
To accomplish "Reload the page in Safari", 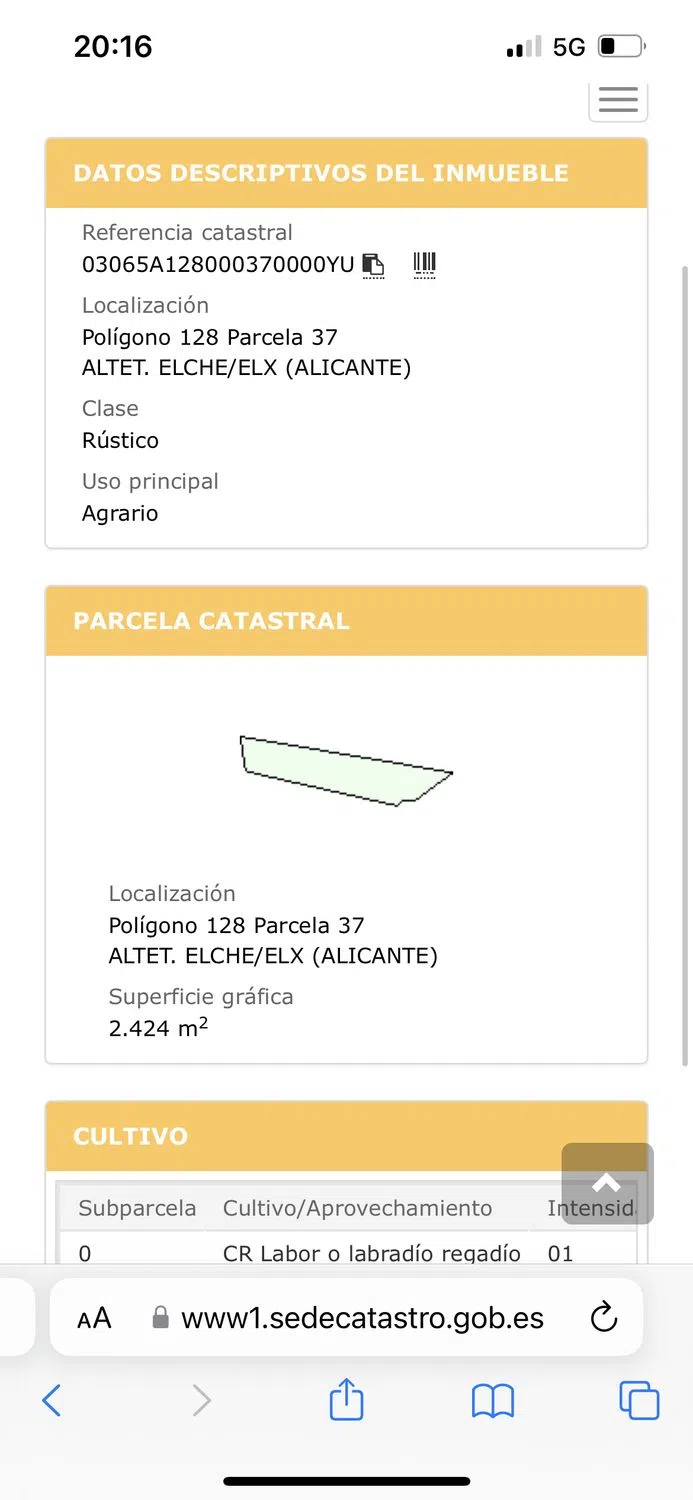I will coord(604,1318).
